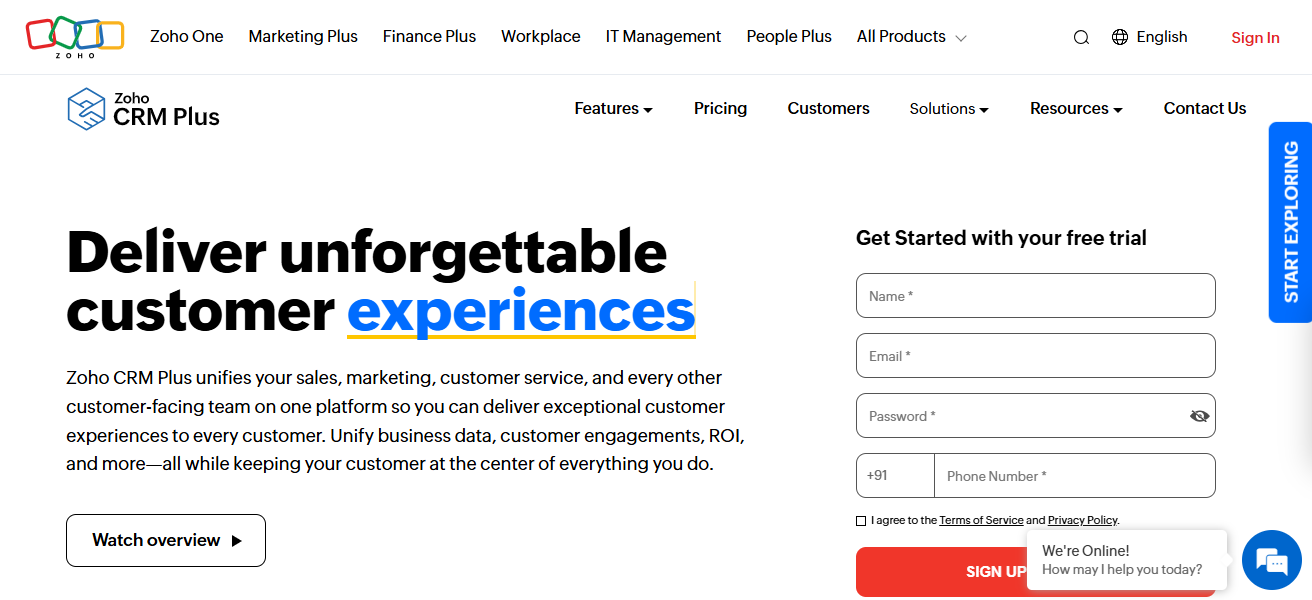Click the Name input field
1312x600 pixels.
(1035, 295)
